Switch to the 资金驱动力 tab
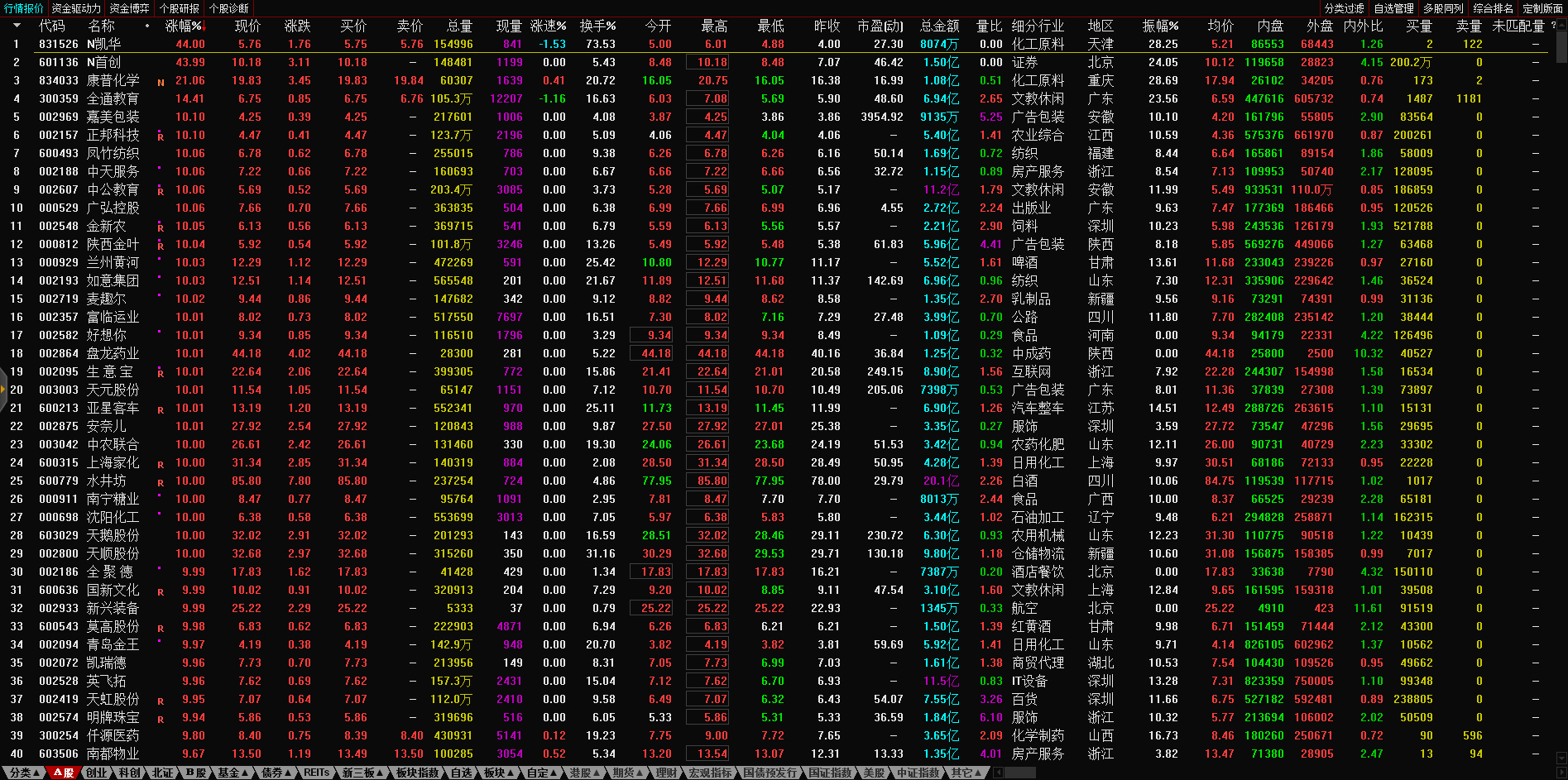Image resolution: width=1568 pixels, height=780 pixels. pos(76,8)
